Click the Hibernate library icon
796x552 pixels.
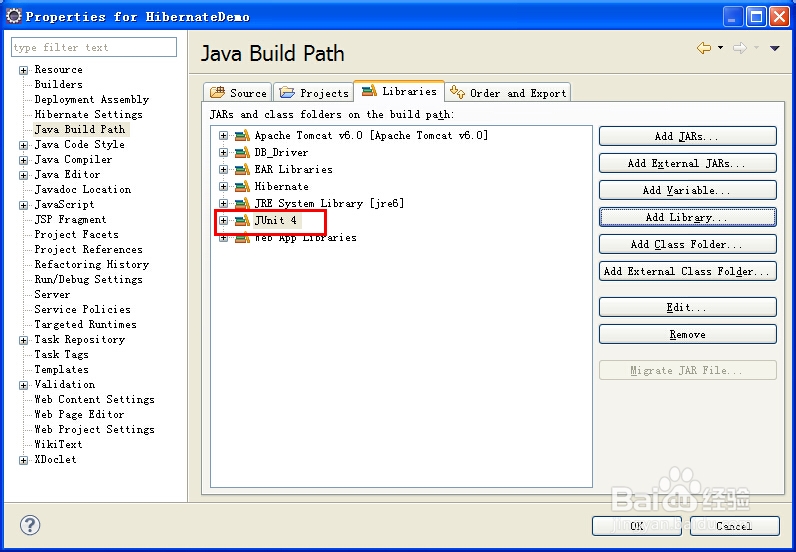(242, 186)
